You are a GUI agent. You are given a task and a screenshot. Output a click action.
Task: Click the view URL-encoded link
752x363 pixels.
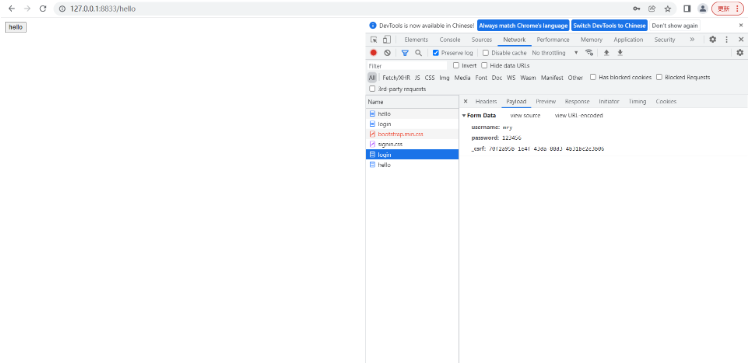(579, 116)
